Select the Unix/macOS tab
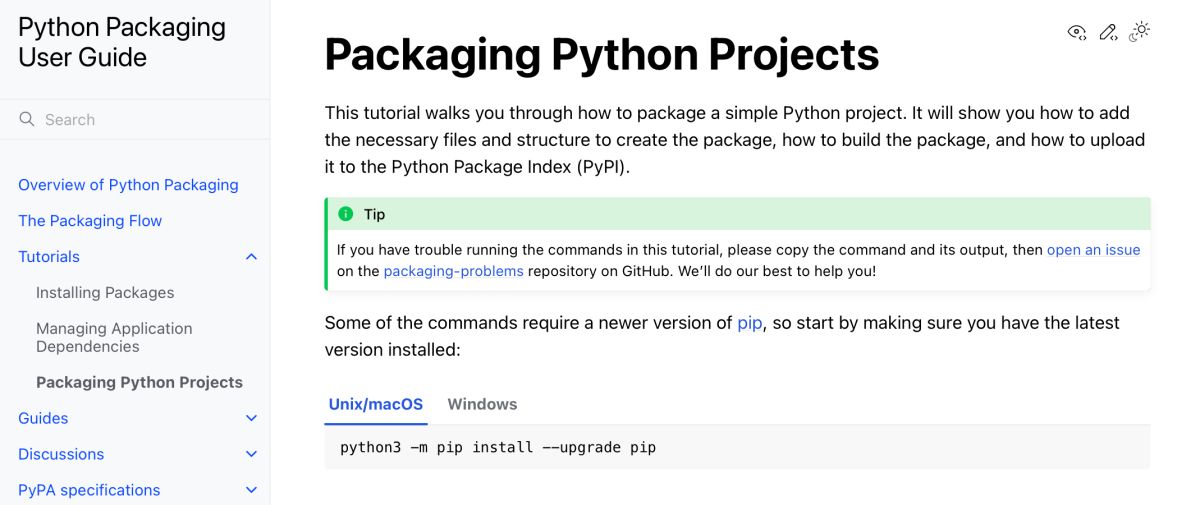 (x=376, y=404)
